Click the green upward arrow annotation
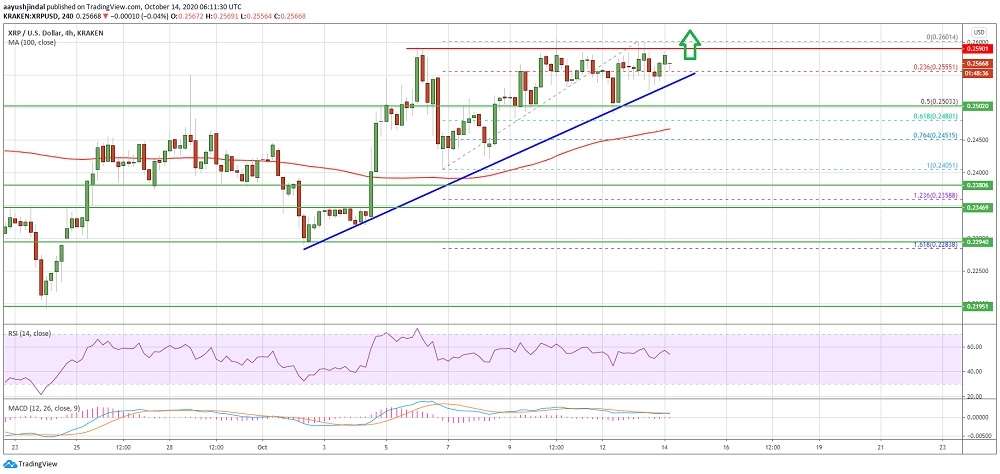The image size is (1000, 474). click(x=688, y=44)
